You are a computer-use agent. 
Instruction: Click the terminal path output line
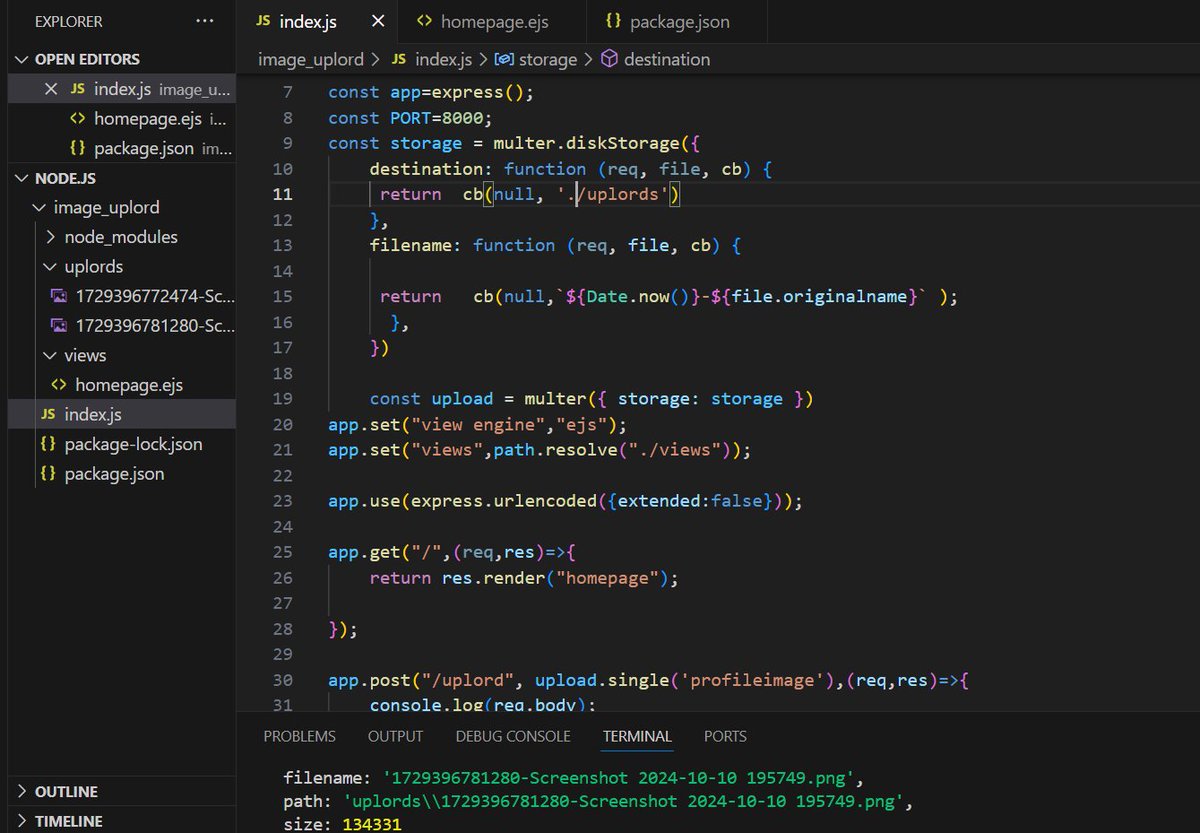598,801
